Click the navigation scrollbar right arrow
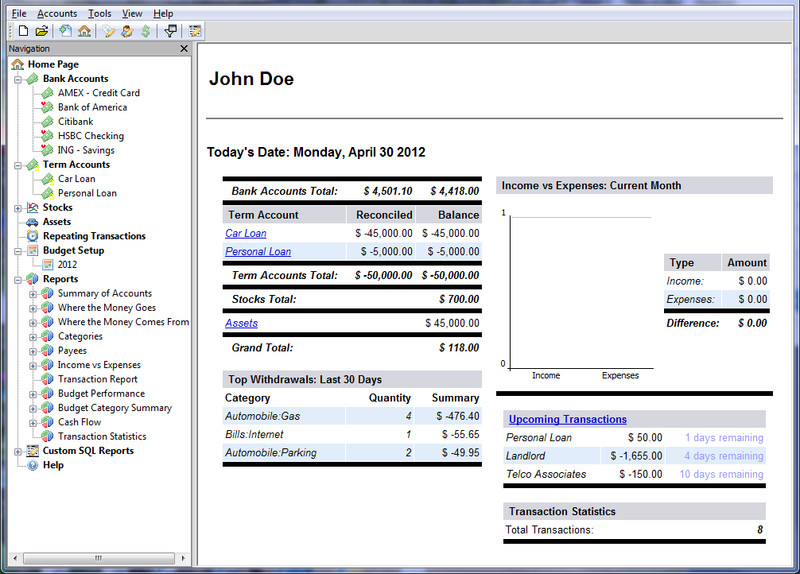Screen dimensions: 800x574 (183, 558)
